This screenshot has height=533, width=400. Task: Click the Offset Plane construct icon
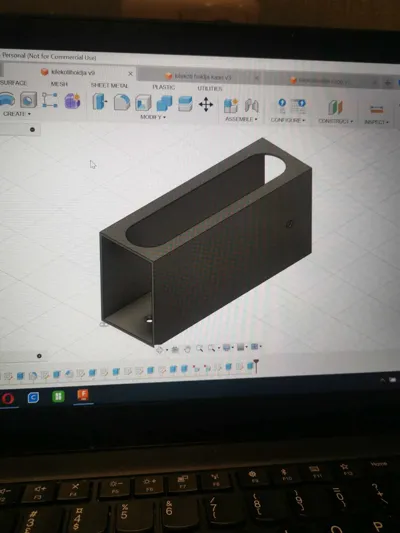click(335, 108)
